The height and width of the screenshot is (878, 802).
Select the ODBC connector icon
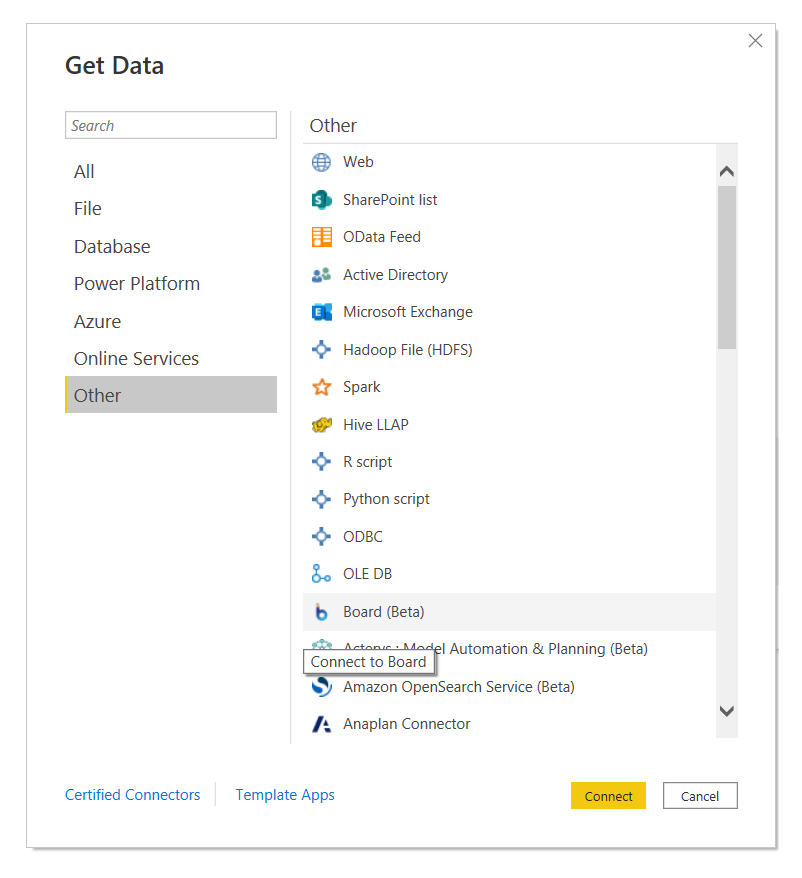tap(321, 536)
